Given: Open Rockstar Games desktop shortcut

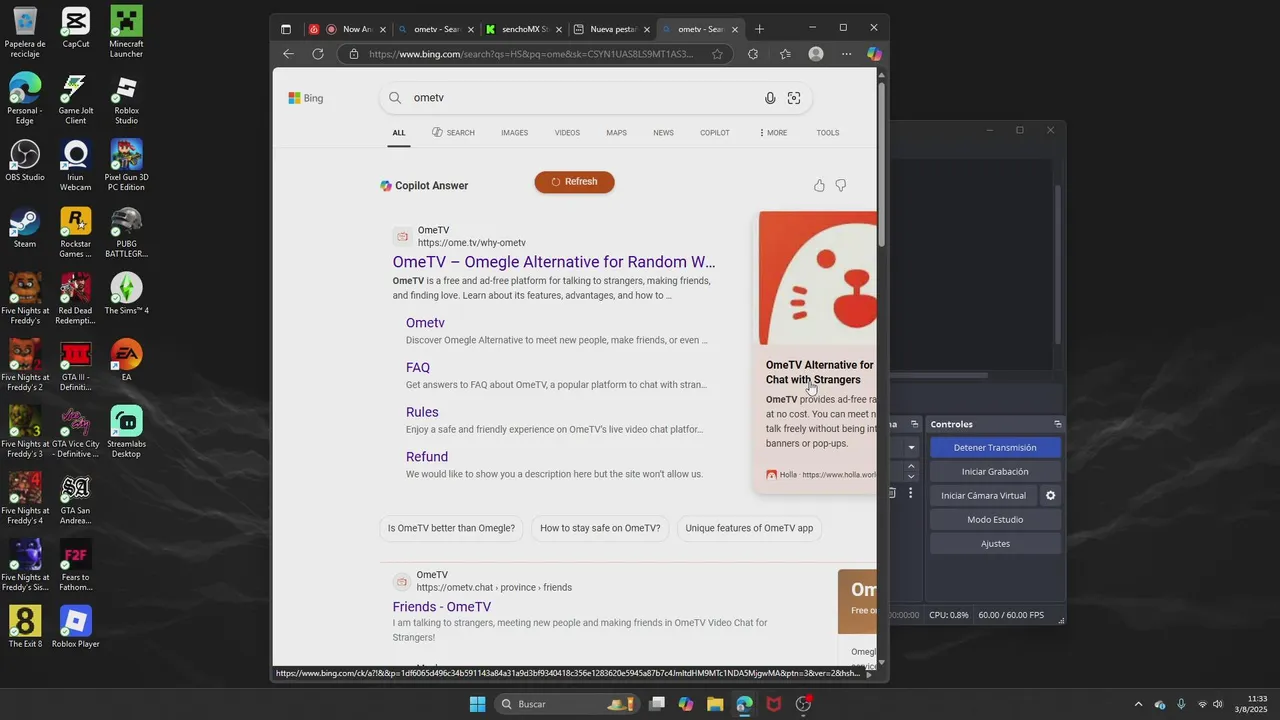Looking at the screenshot, I should pyautogui.click(x=76, y=232).
